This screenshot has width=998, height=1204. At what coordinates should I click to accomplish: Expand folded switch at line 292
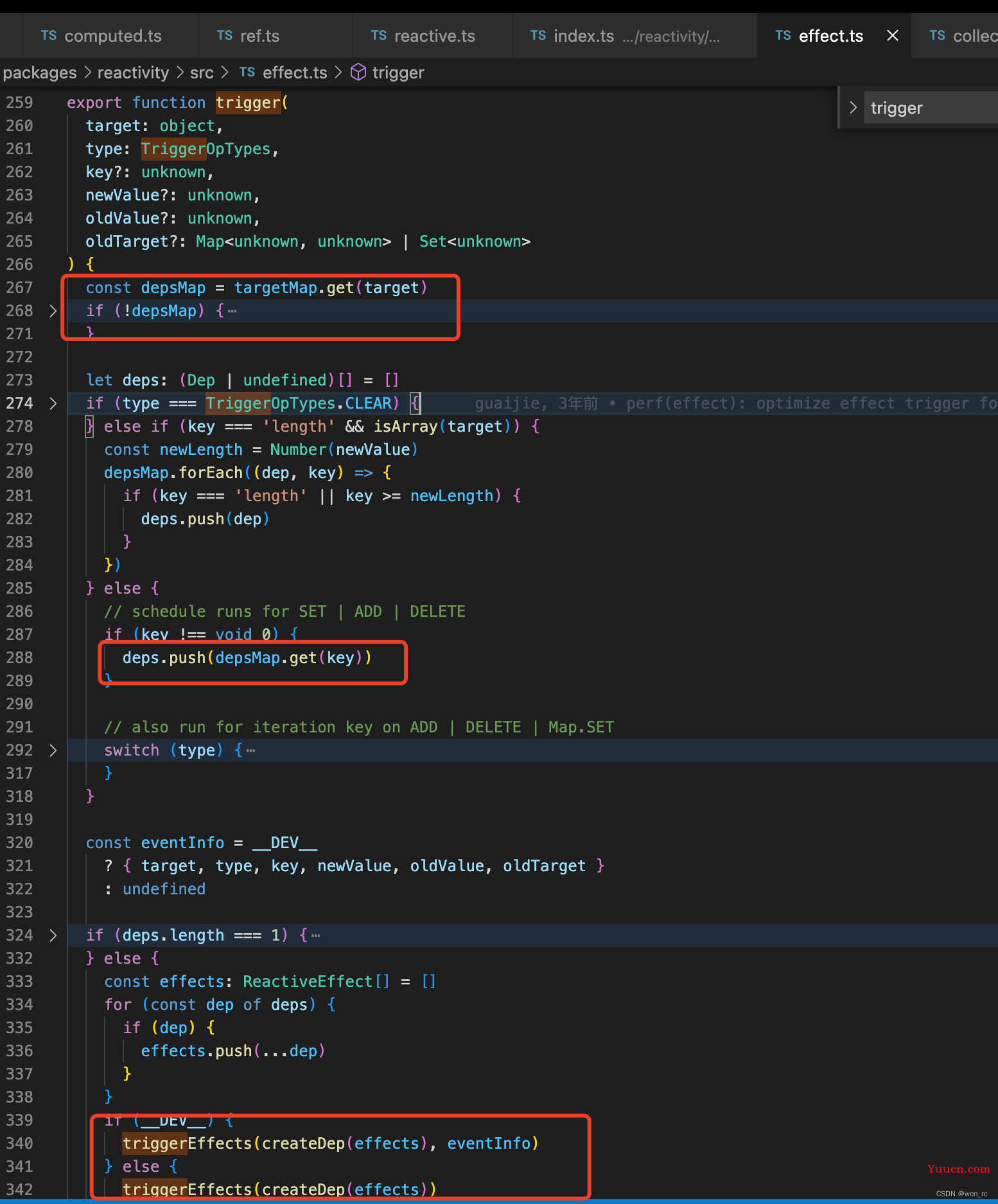pos(53,750)
